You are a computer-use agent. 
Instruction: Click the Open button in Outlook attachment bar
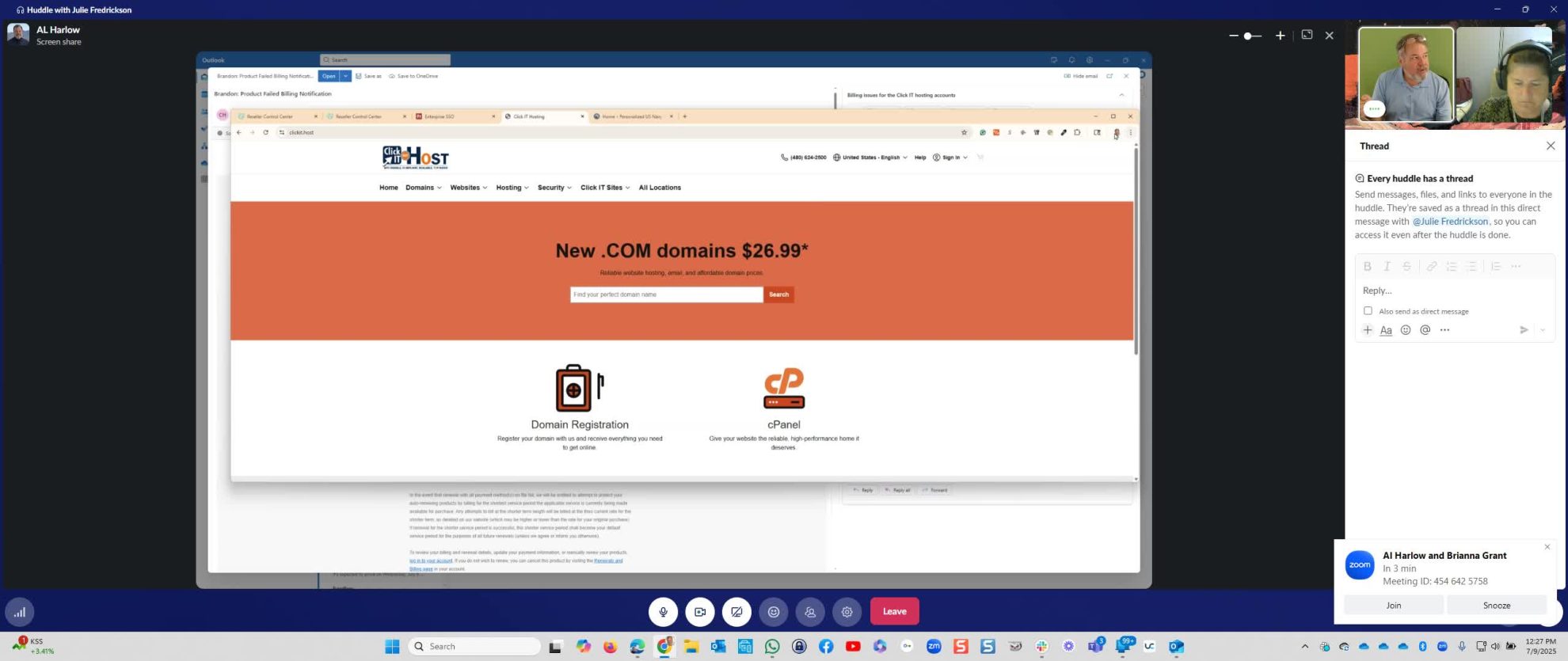pyautogui.click(x=329, y=76)
